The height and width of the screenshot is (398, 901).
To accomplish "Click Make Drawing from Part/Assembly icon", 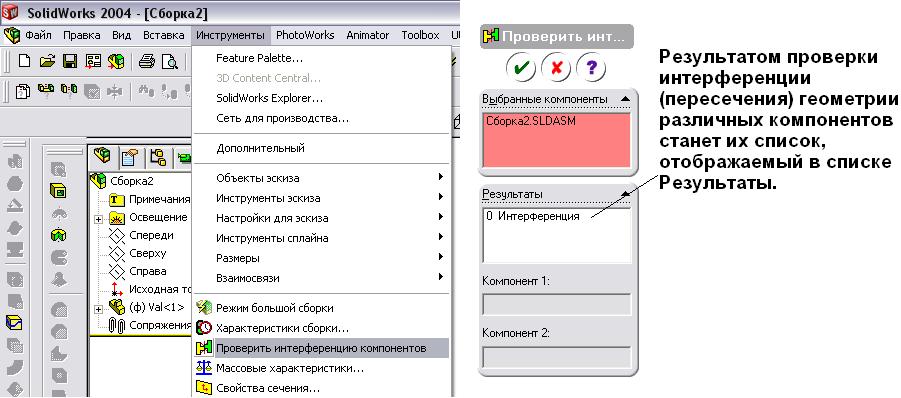I will click(x=93, y=60).
